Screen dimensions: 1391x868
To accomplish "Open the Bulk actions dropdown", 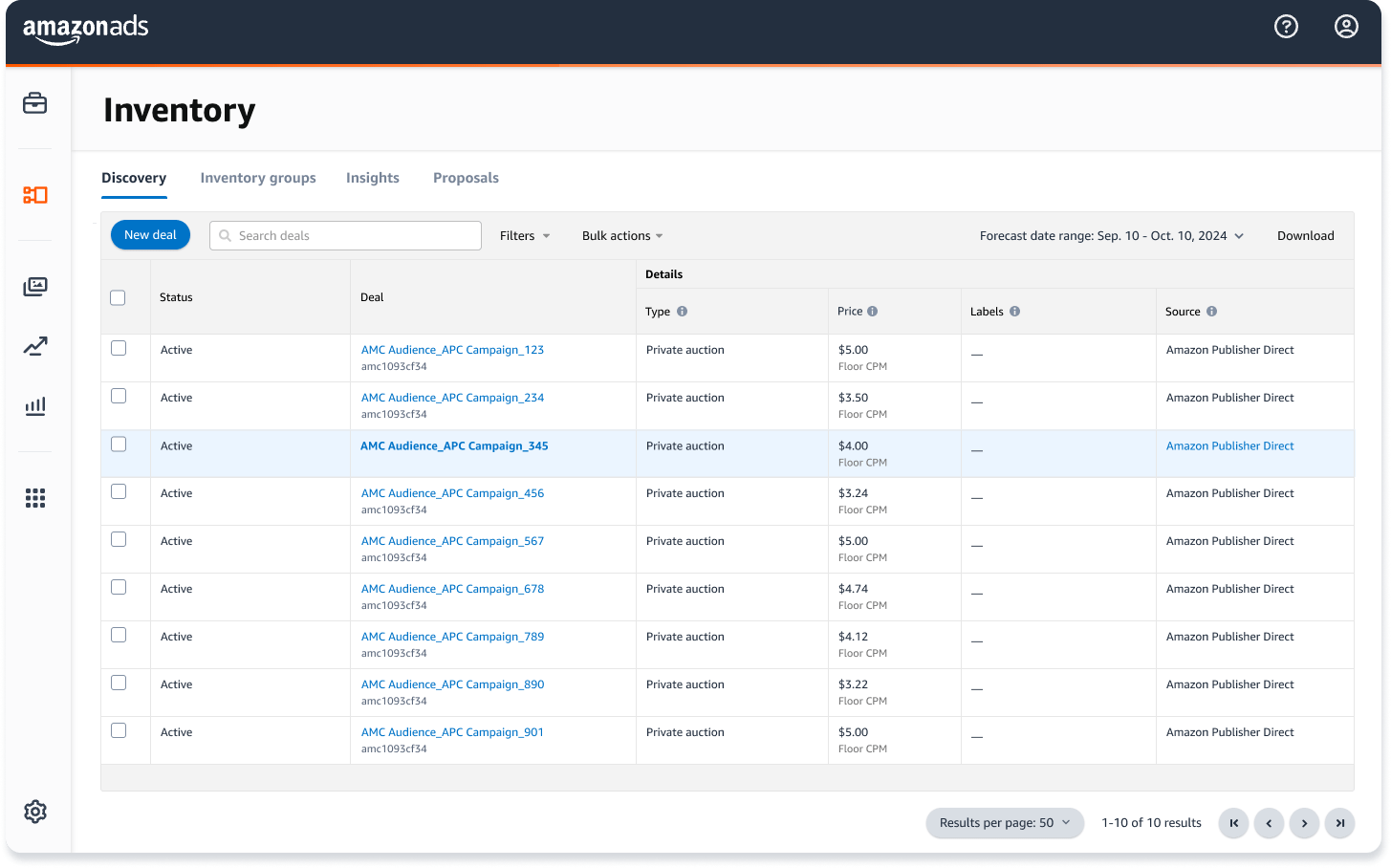I will point(622,236).
